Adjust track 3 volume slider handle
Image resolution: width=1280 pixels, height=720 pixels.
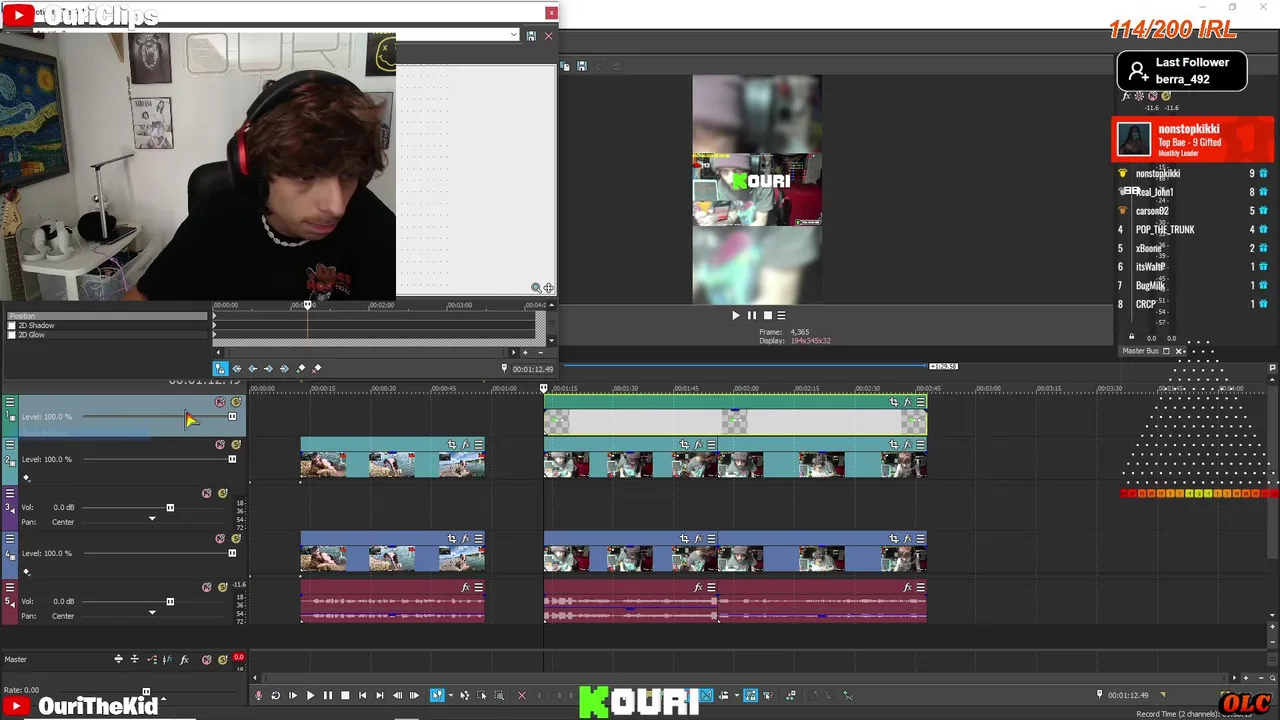pos(170,508)
